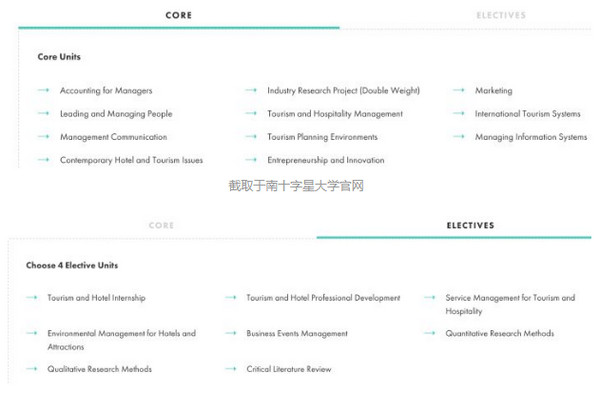Open Tourism and Hotel Professional Development

point(323,298)
